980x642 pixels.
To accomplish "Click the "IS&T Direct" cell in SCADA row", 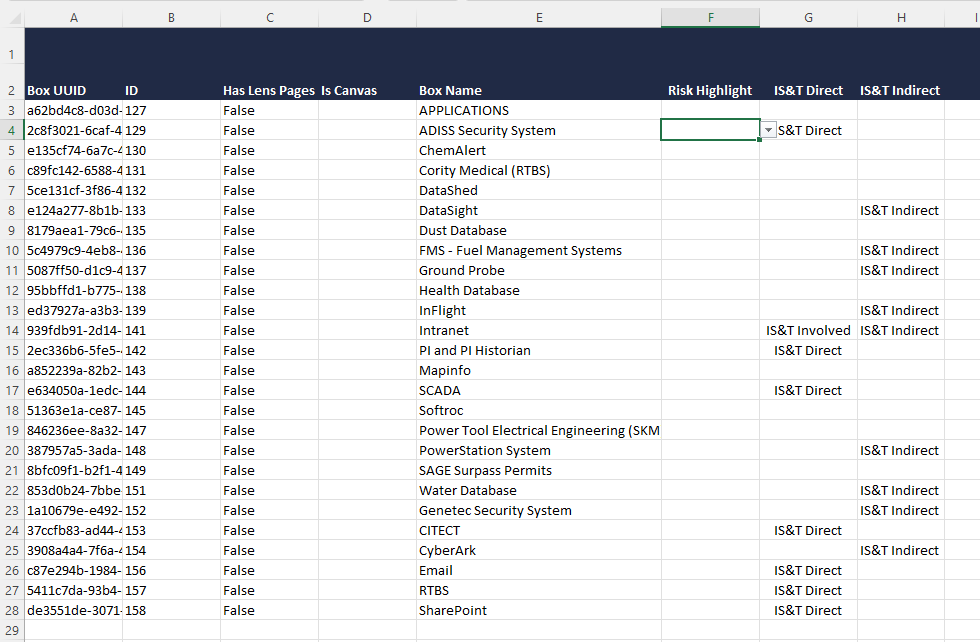I will point(808,391).
